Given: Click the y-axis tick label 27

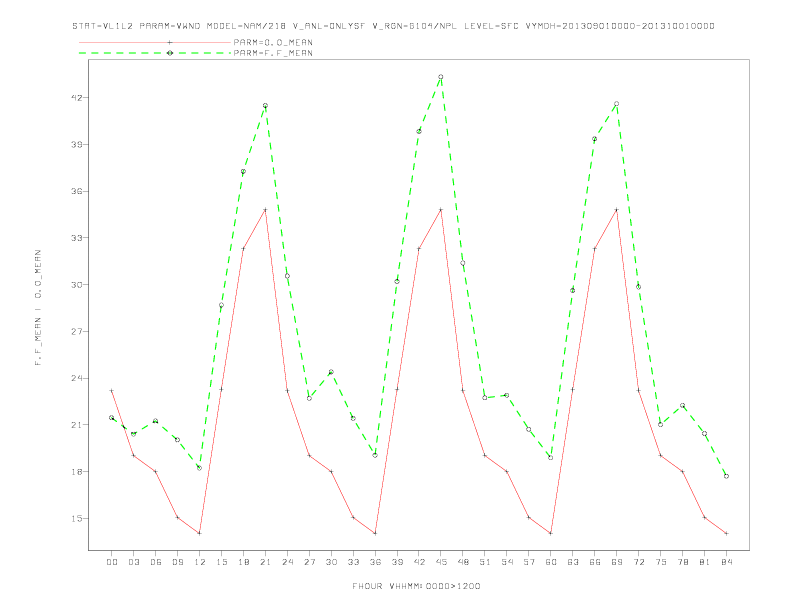Looking at the screenshot, I should 77,332.
